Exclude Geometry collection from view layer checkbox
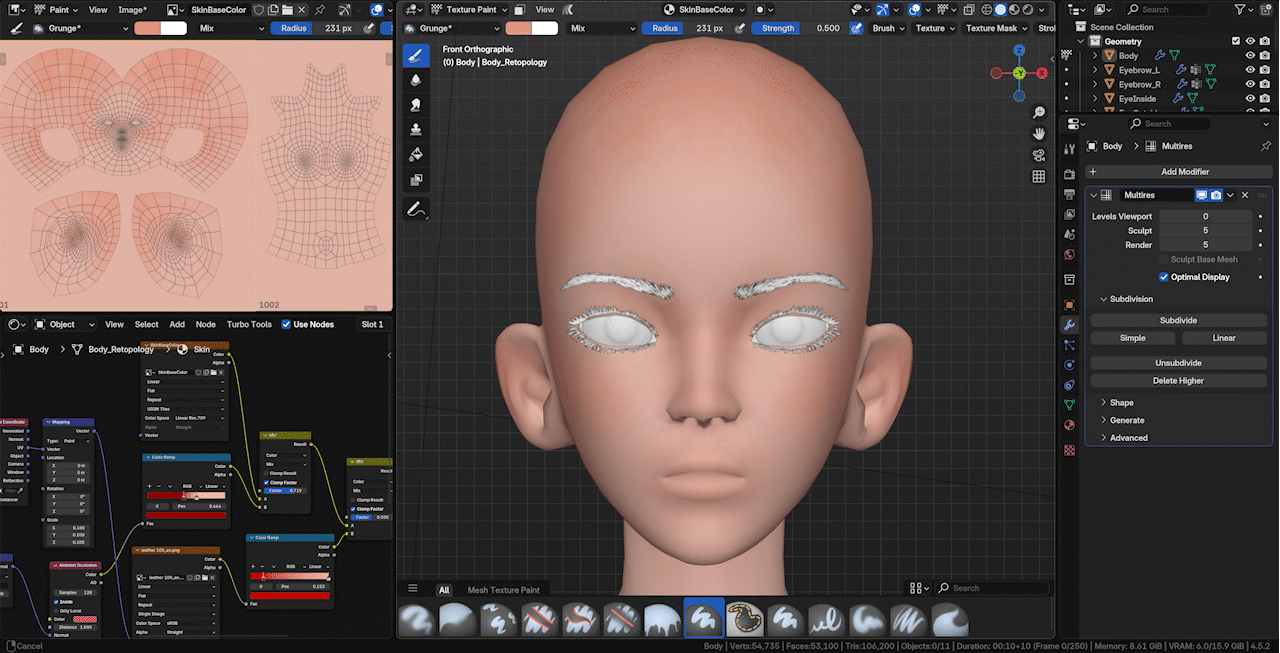 (x=1236, y=41)
